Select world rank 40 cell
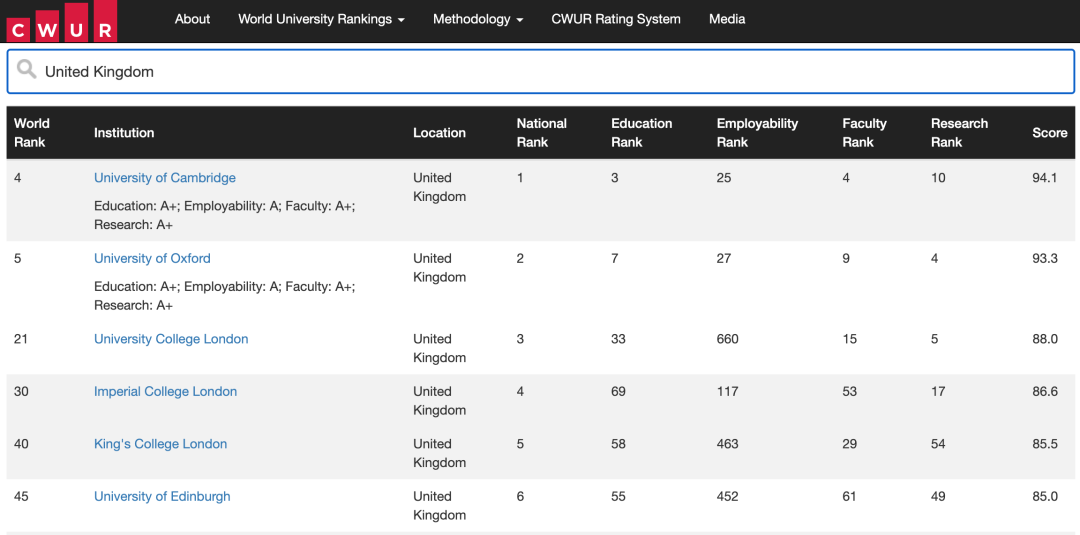Screen dimensions: 1080x535 click(21, 443)
